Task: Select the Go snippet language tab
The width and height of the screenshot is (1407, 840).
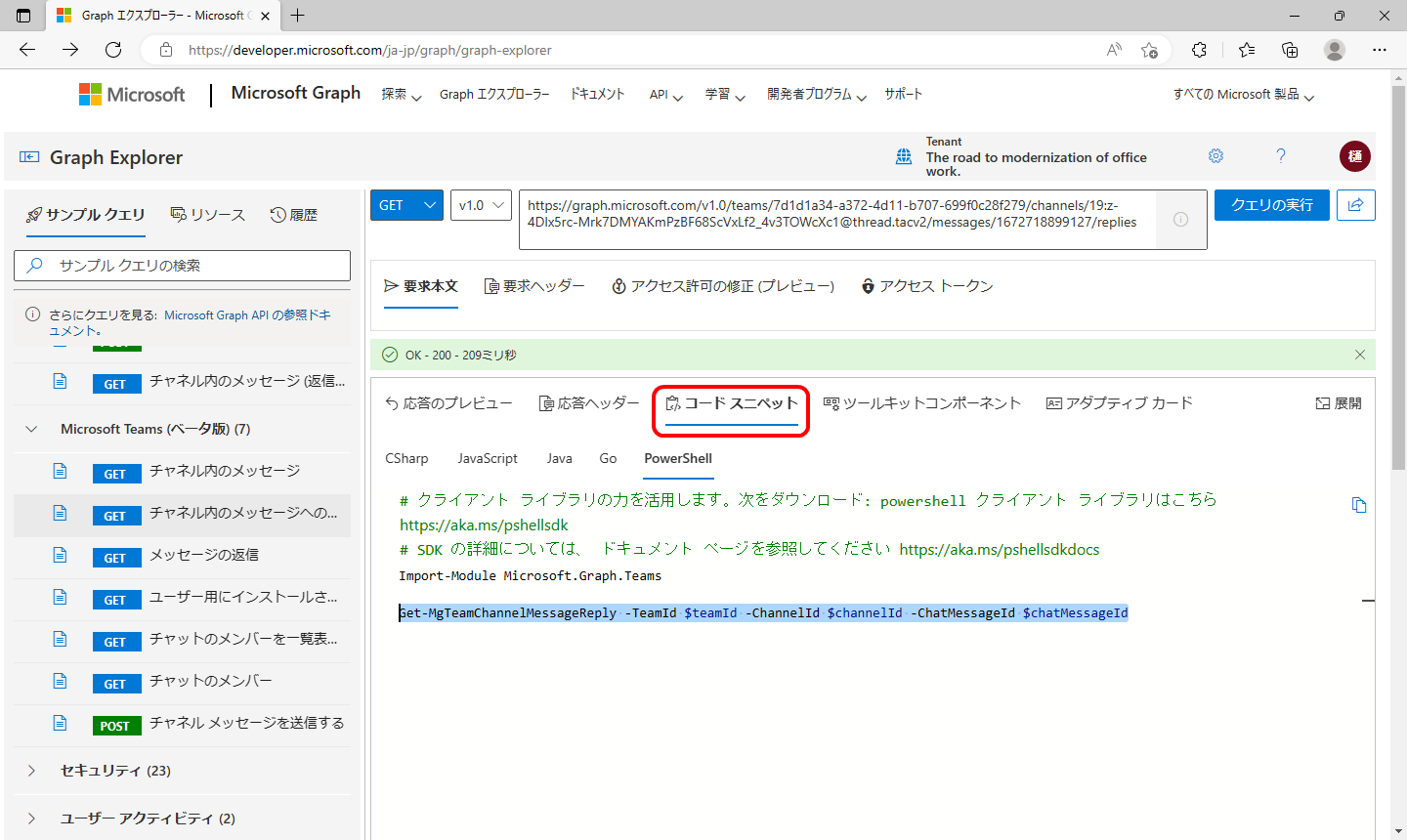Action: 608,458
